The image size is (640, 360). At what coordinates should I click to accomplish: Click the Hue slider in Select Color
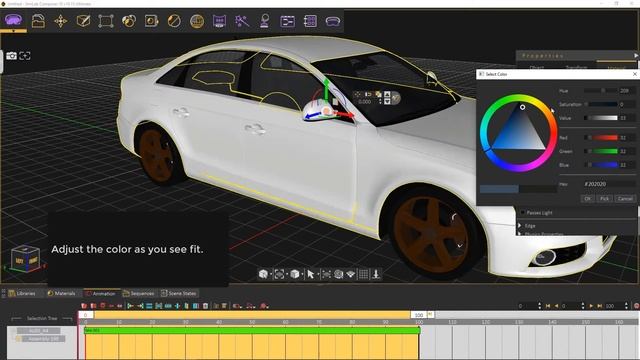tap(600, 91)
